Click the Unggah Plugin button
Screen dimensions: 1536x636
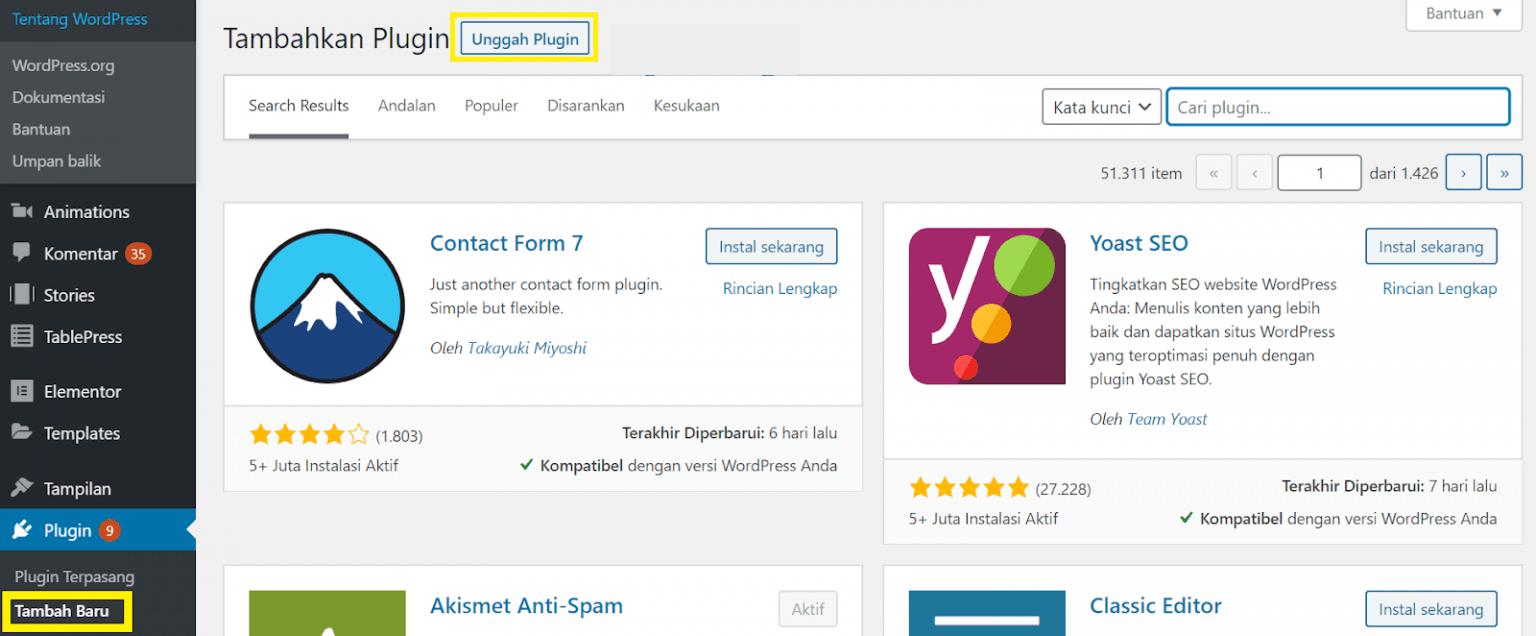tap(524, 38)
